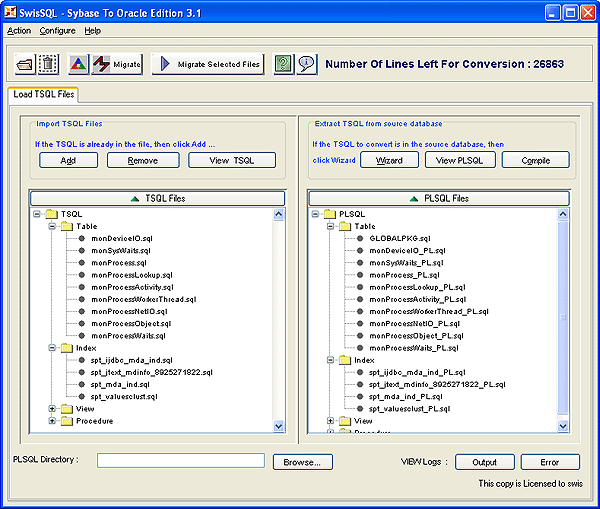Click the PLSQL Directory input field
This screenshot has height=509, width=600.
181,460
